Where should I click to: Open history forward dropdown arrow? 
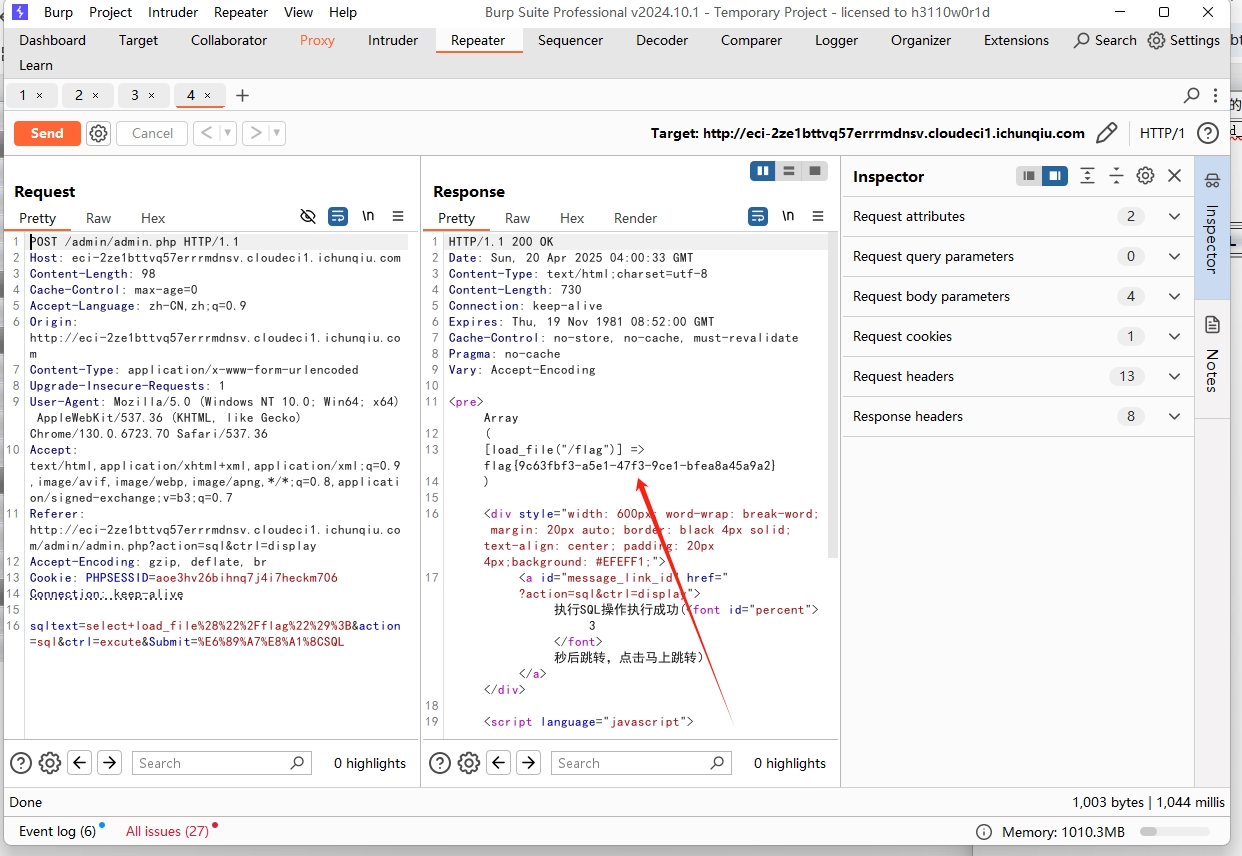277,133
